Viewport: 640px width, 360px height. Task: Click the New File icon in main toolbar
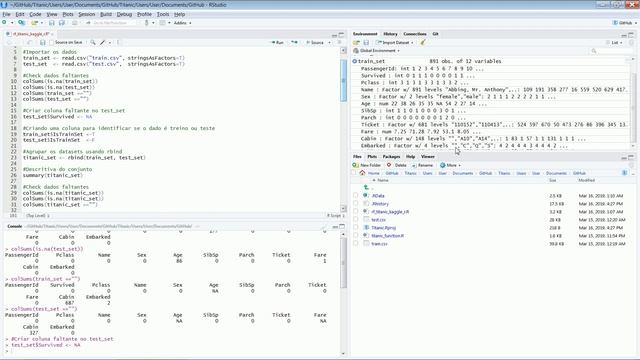(x=4, y=23)
